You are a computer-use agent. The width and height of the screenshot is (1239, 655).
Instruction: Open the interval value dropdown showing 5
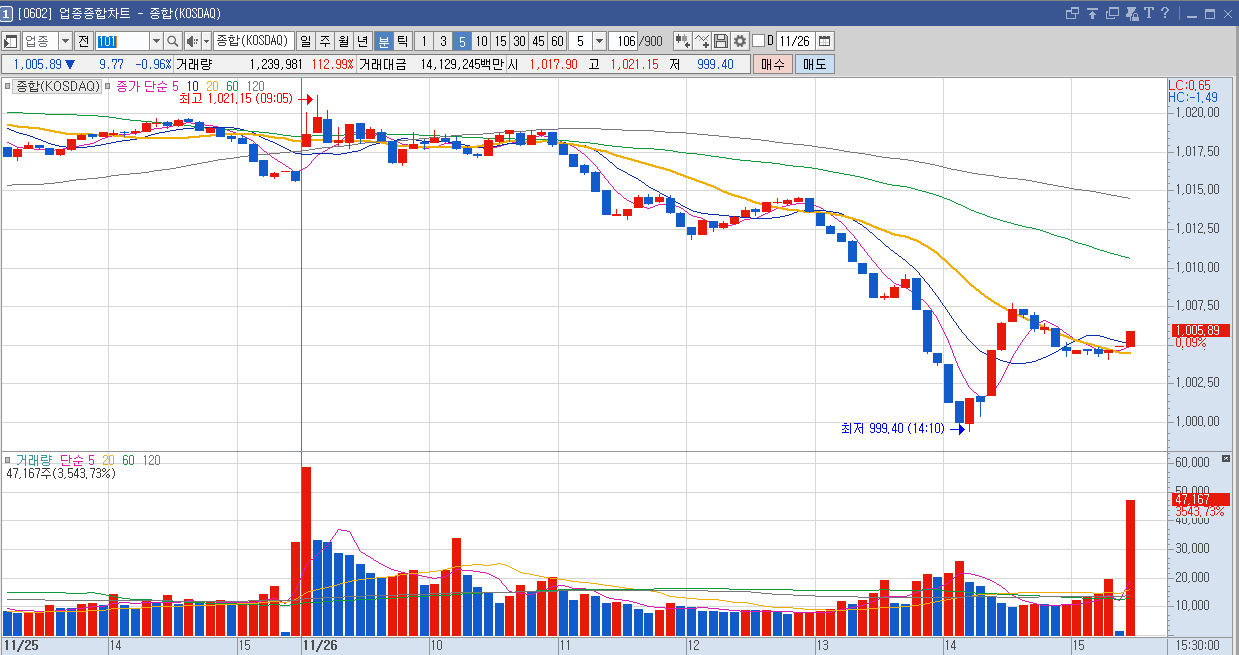tap(599, 41)
